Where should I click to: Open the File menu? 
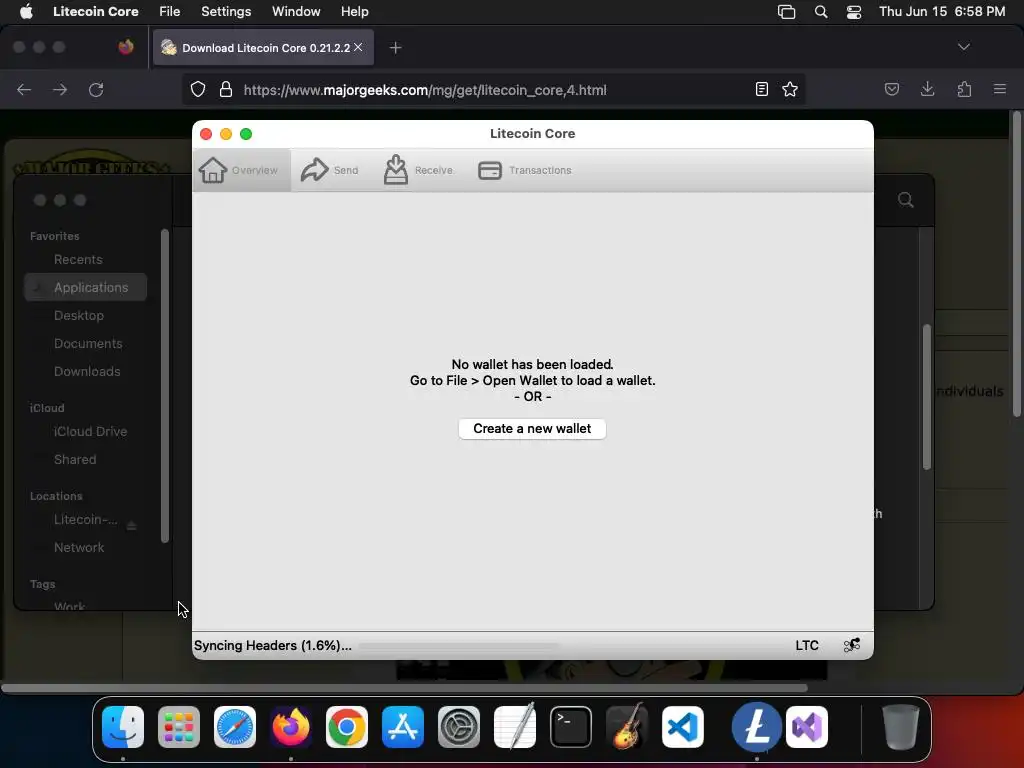(169, 12)
